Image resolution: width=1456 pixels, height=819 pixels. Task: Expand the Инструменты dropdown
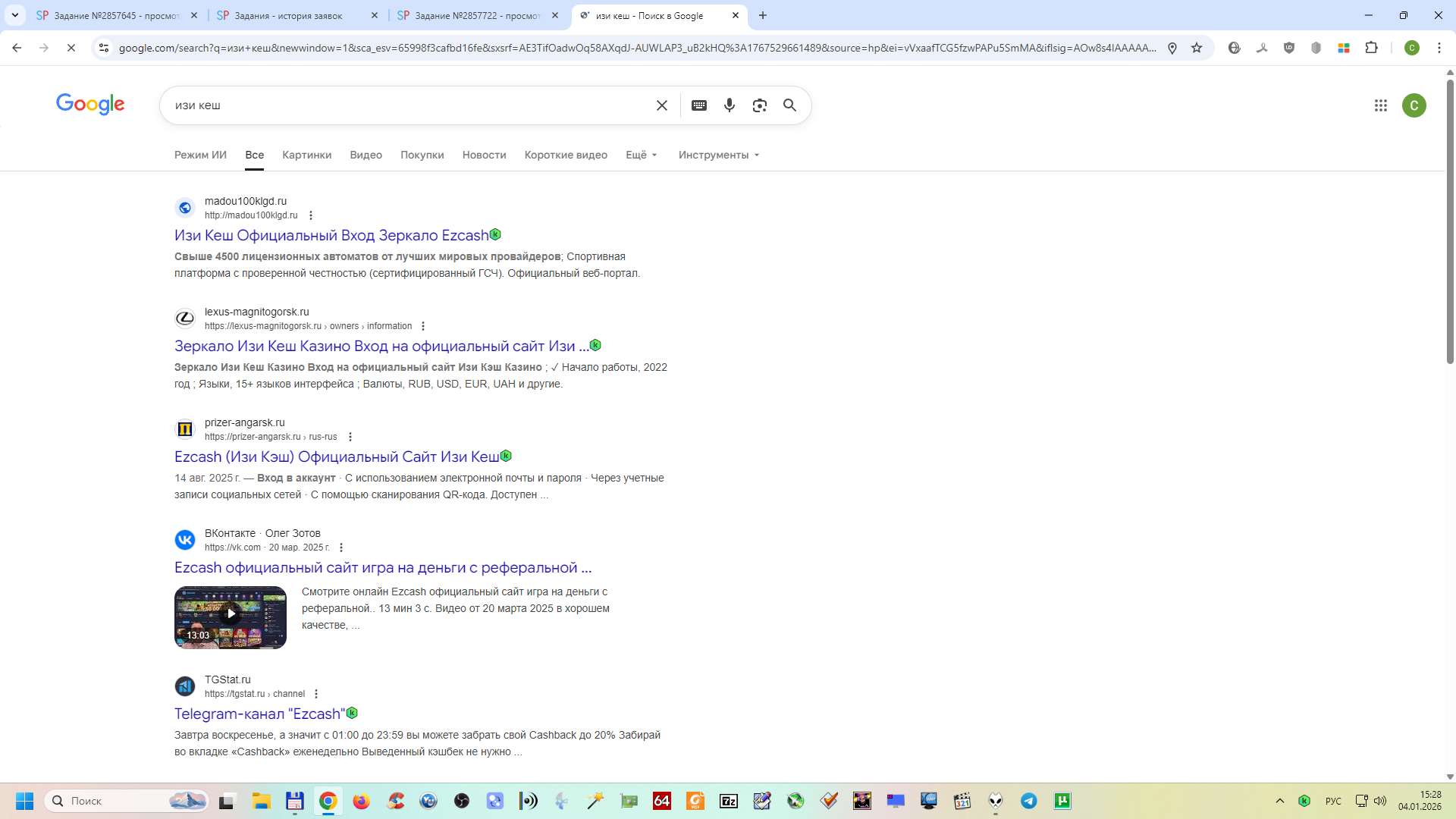[x=718, y=155]
